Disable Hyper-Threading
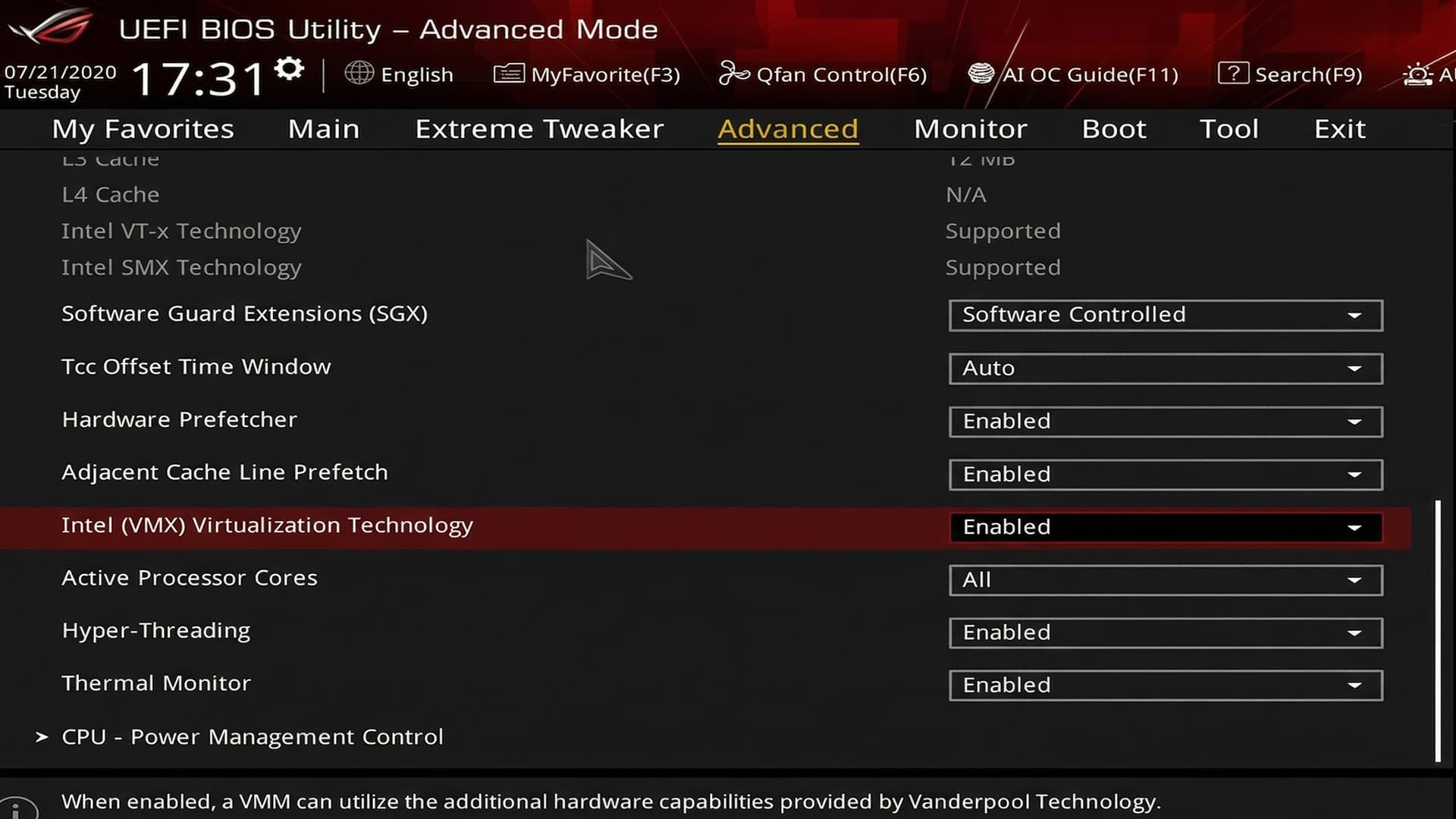Screen dimensions: 1456x819 coord(1165,632)
